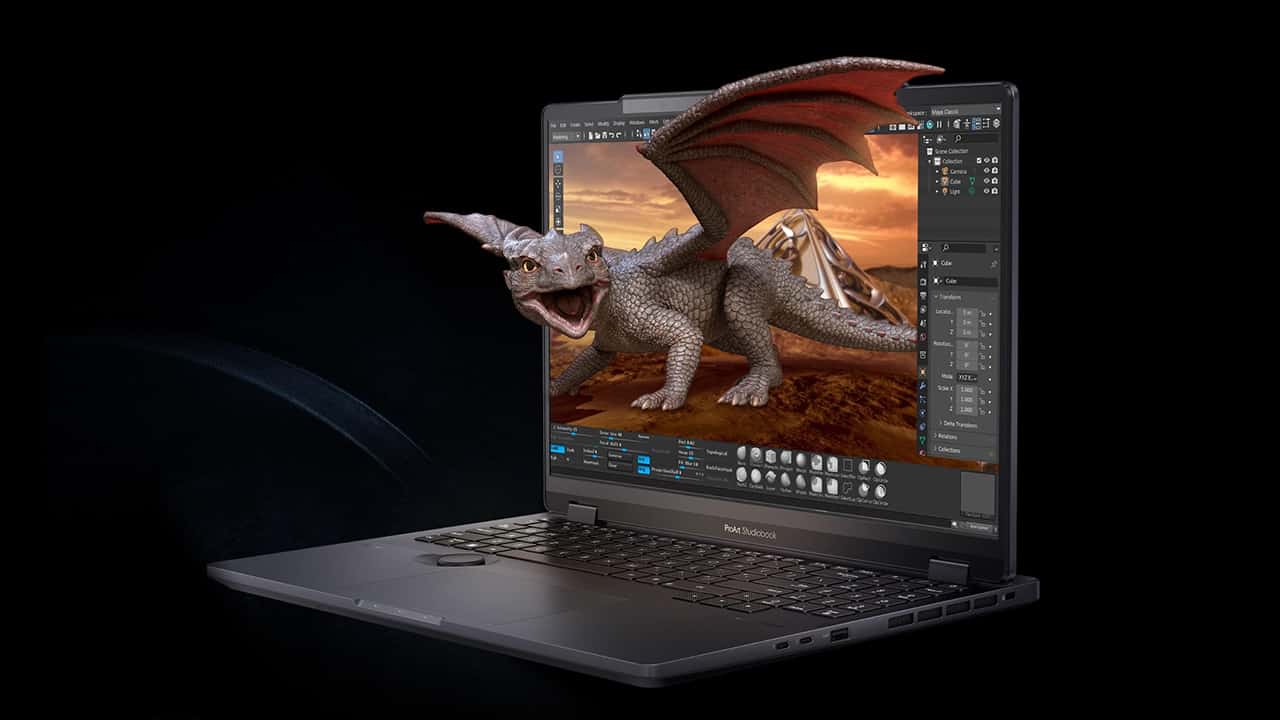Open the outliner filter funnel icon

tap(940, 139)
